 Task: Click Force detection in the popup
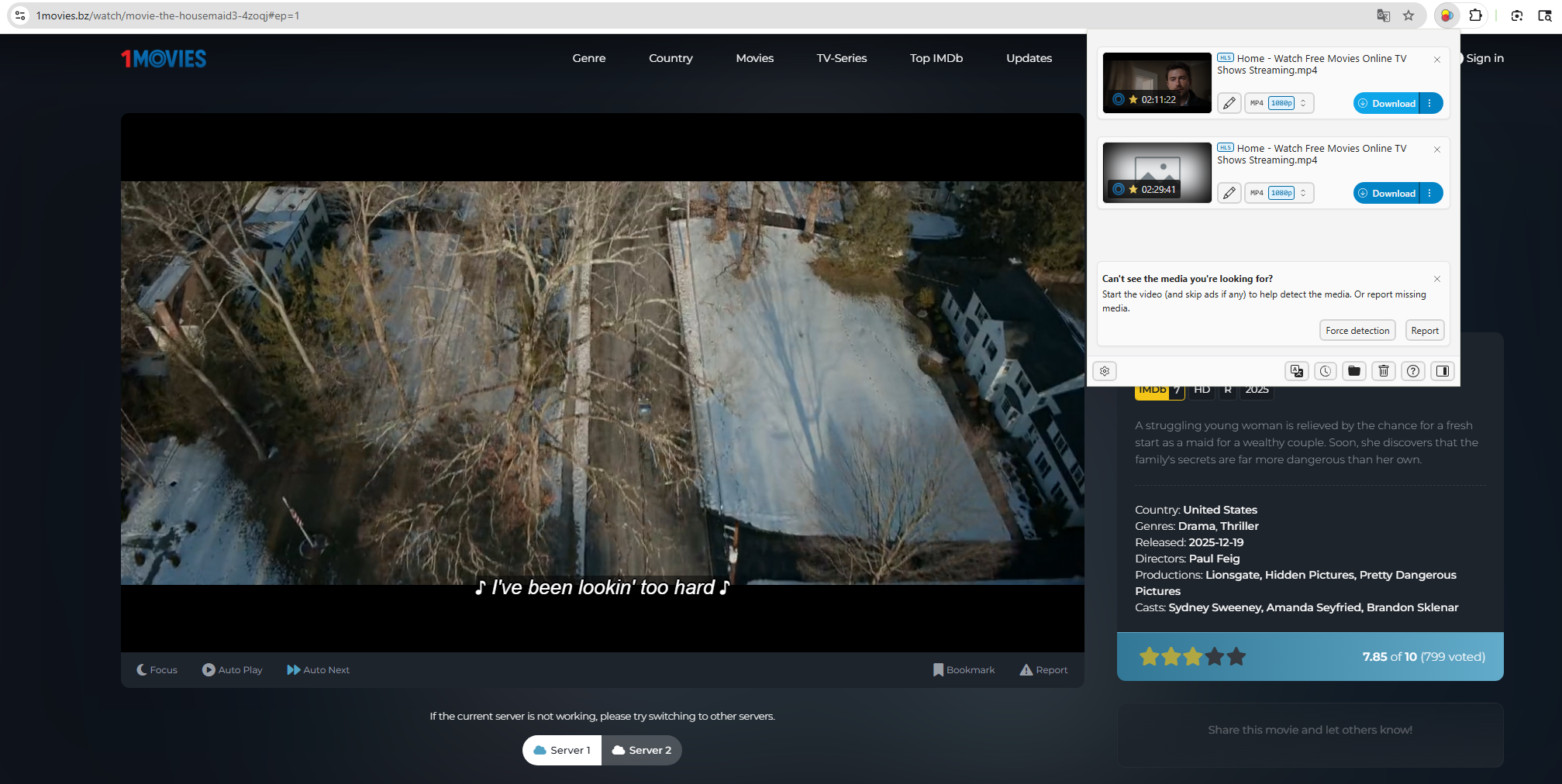(1357, 330)
